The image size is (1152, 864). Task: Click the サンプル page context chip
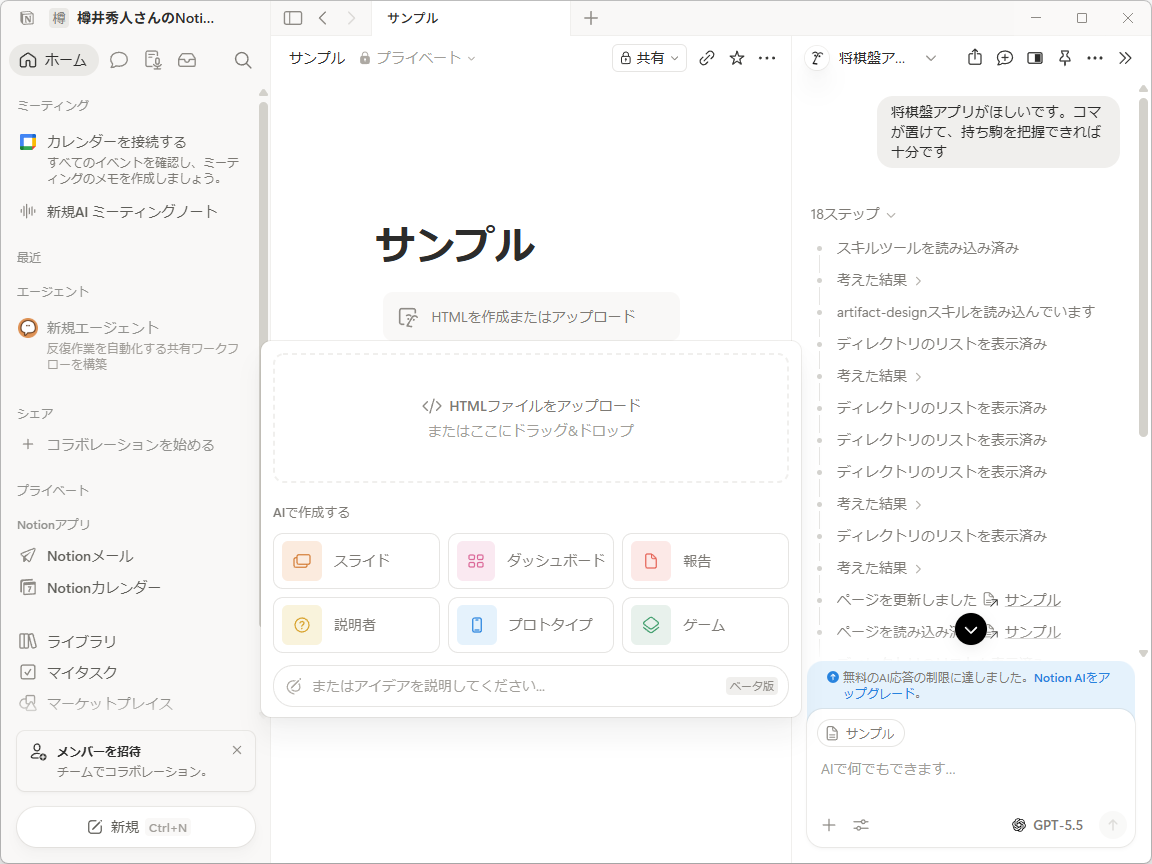click(x=860, y=733)
